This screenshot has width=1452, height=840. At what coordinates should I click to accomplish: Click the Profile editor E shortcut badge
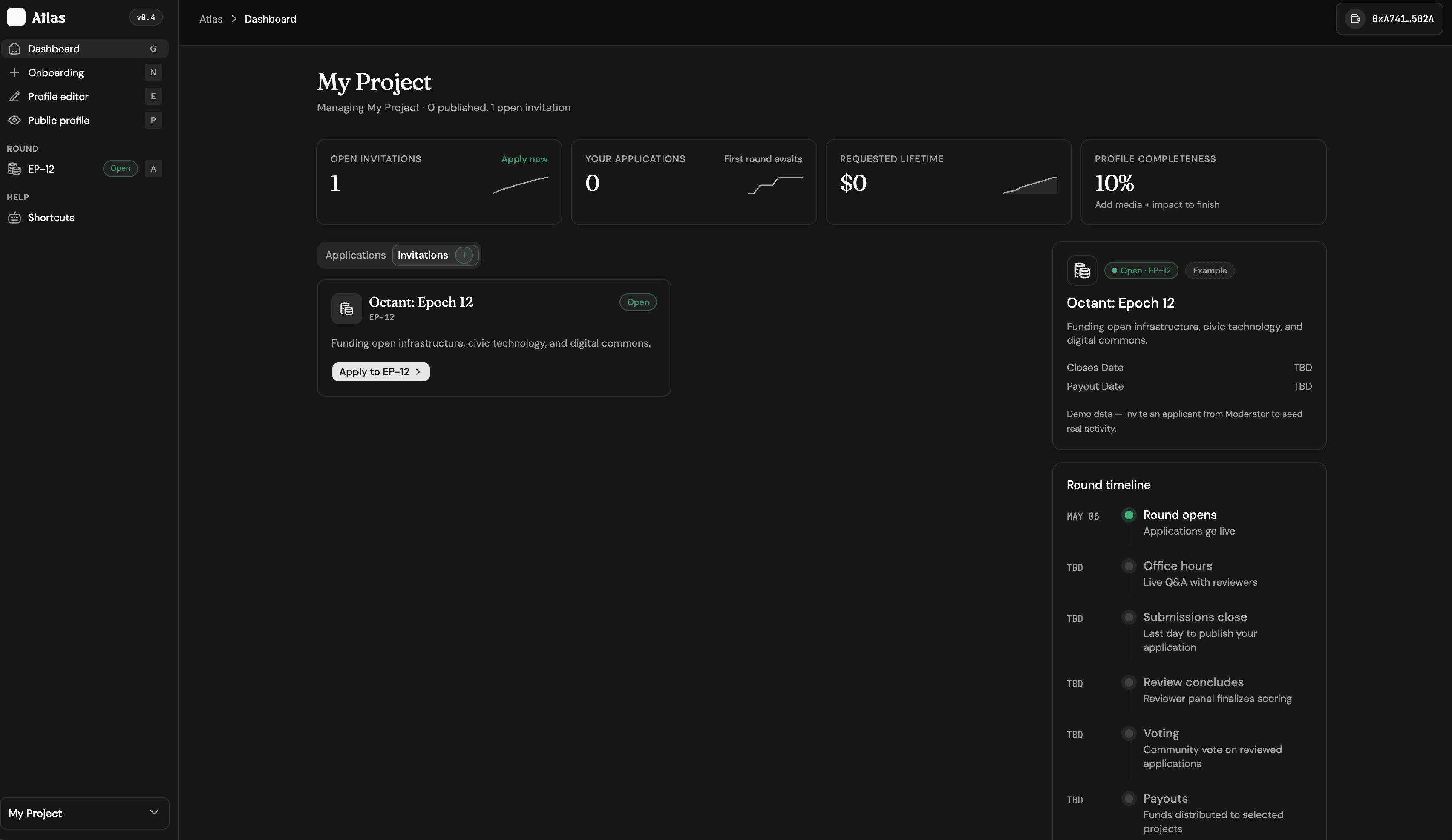[x=153, y=96]
